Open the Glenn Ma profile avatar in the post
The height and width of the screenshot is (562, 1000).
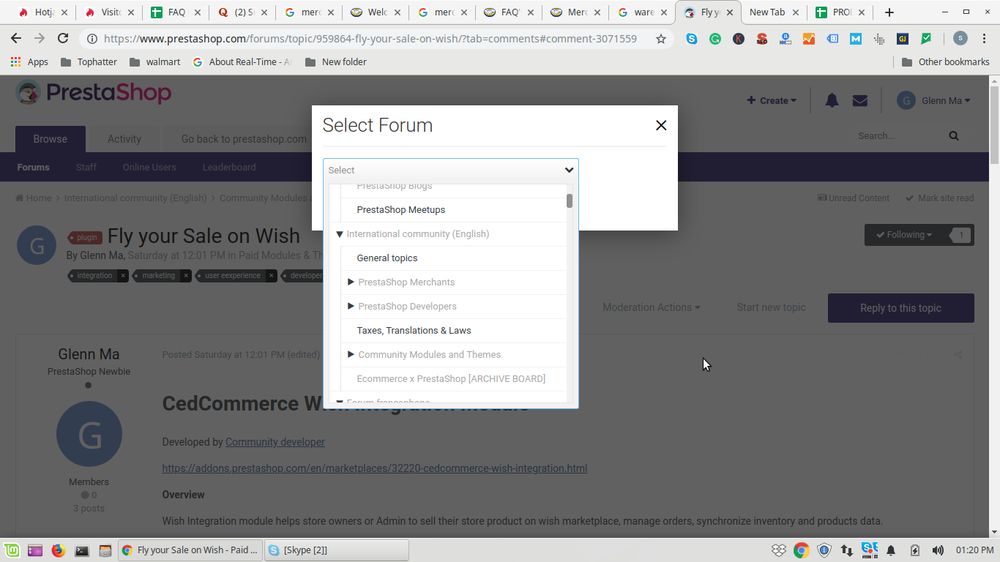(89, 434)
